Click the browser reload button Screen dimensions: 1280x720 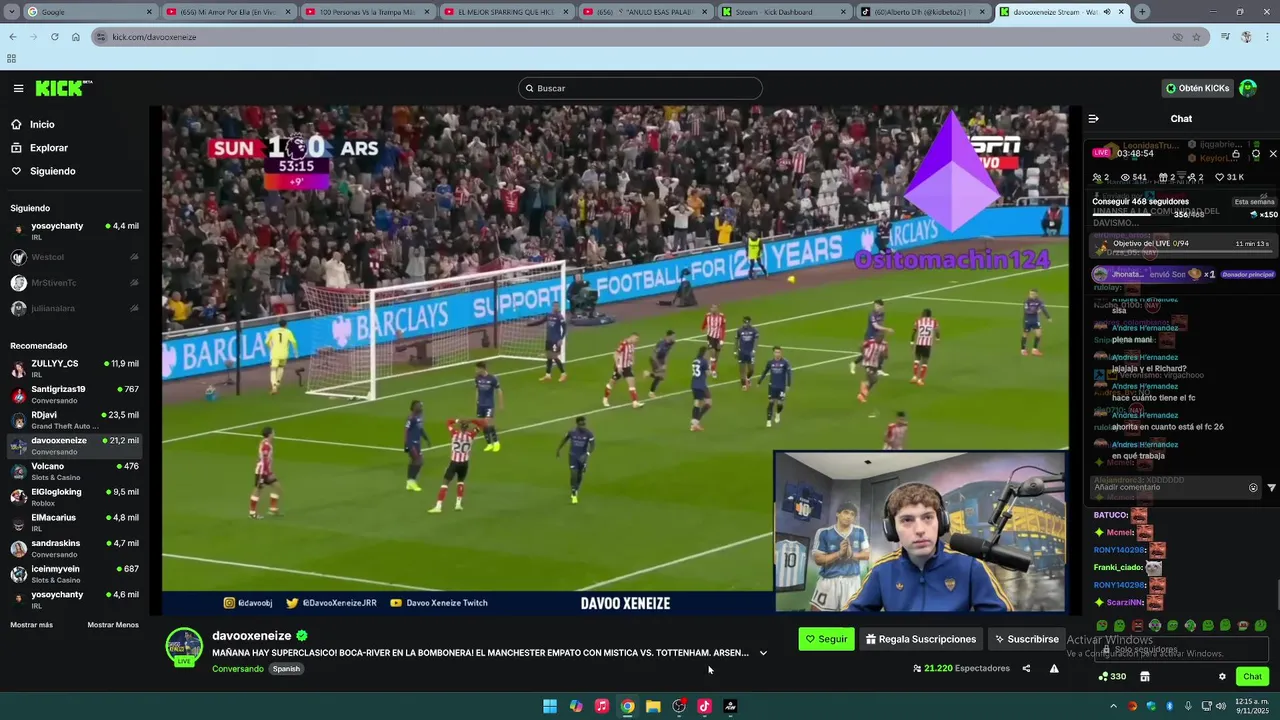54,37
